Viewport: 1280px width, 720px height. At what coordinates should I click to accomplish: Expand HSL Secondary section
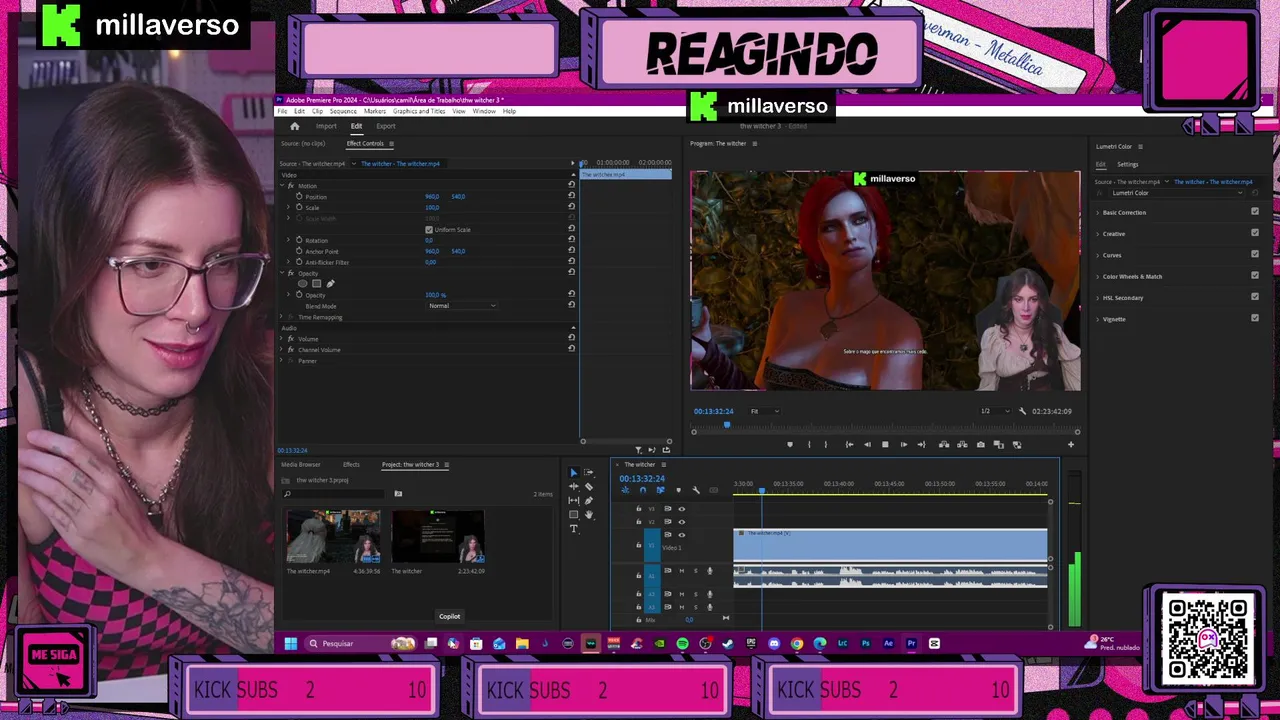coord(1098,297)
